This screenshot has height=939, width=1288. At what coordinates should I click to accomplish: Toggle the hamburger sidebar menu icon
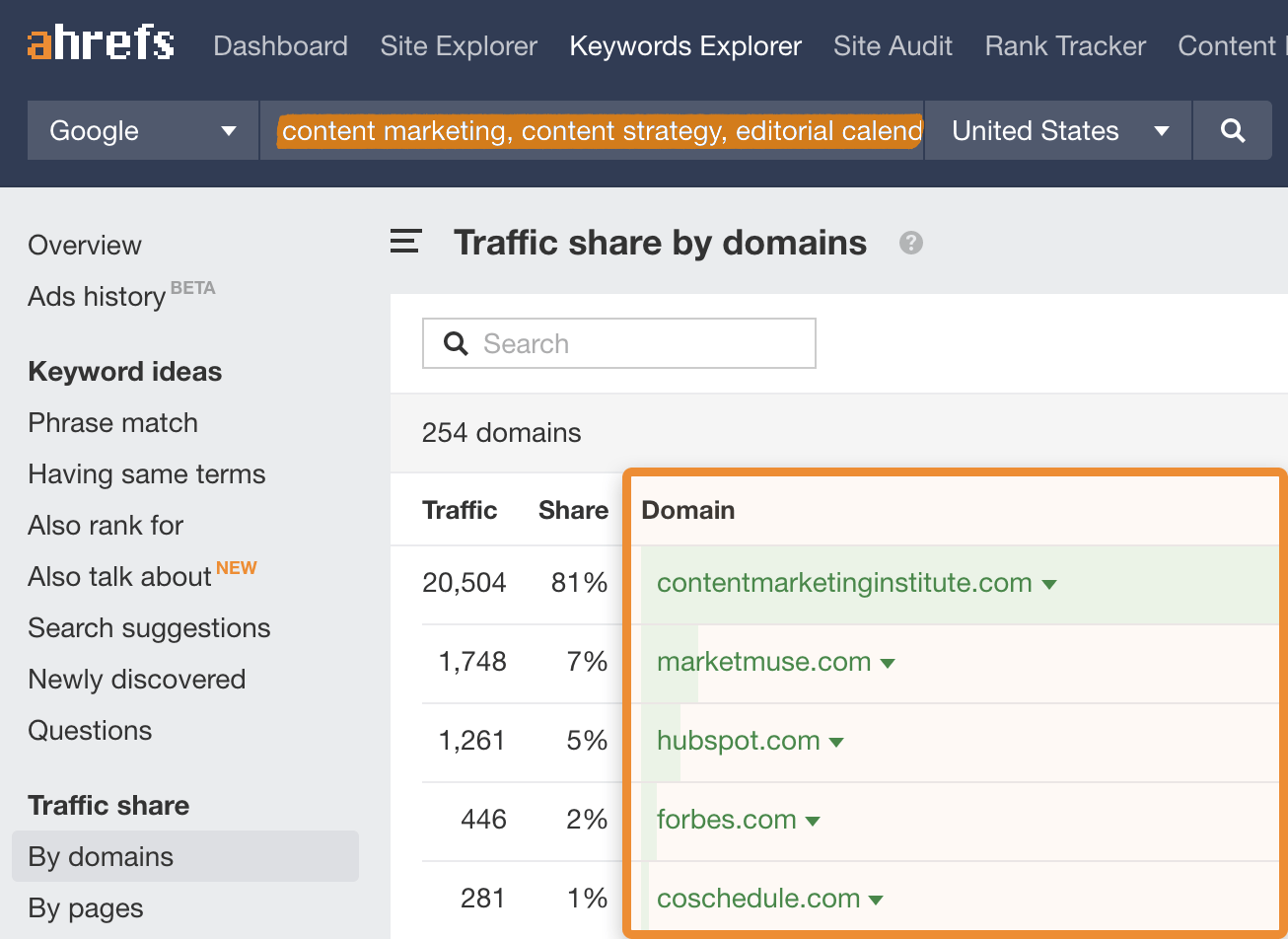(x=406, y=242)
